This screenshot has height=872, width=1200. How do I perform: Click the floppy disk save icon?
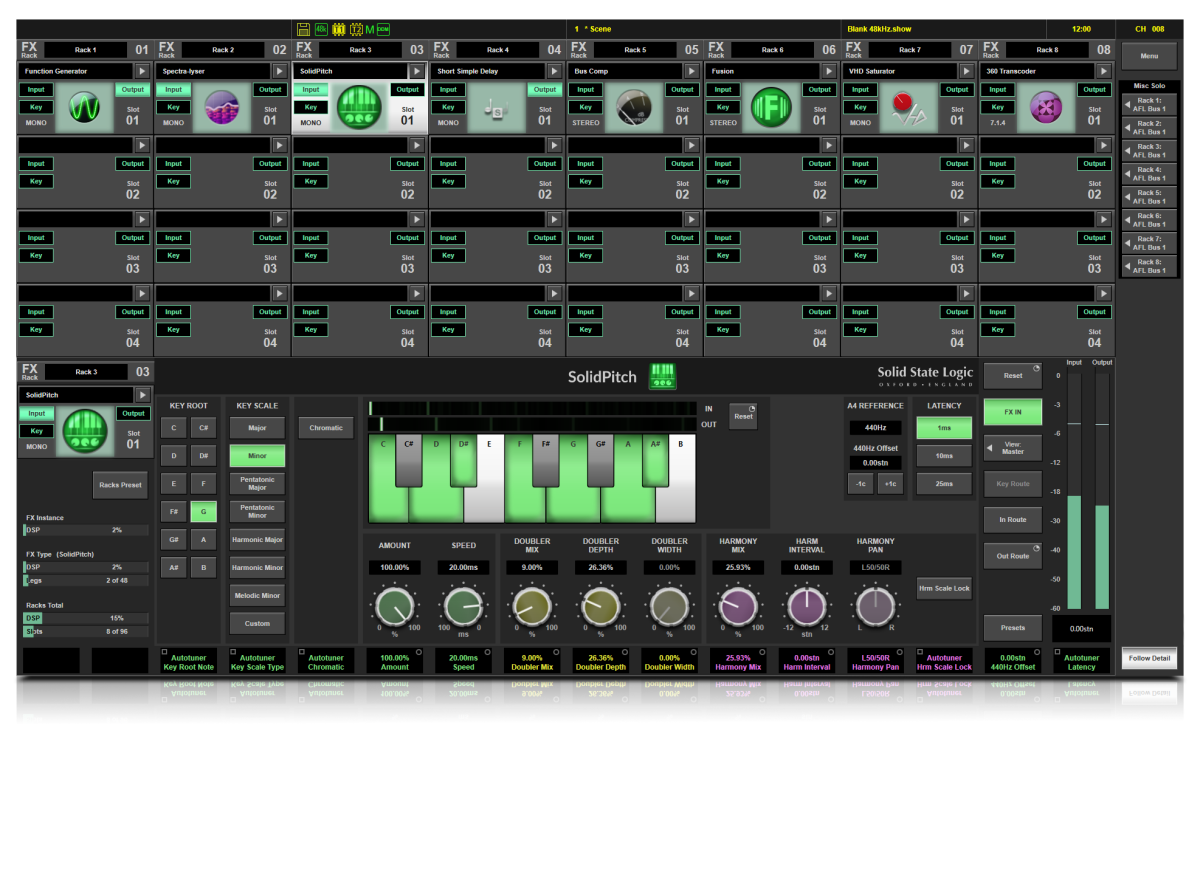(x=303, y=29)
